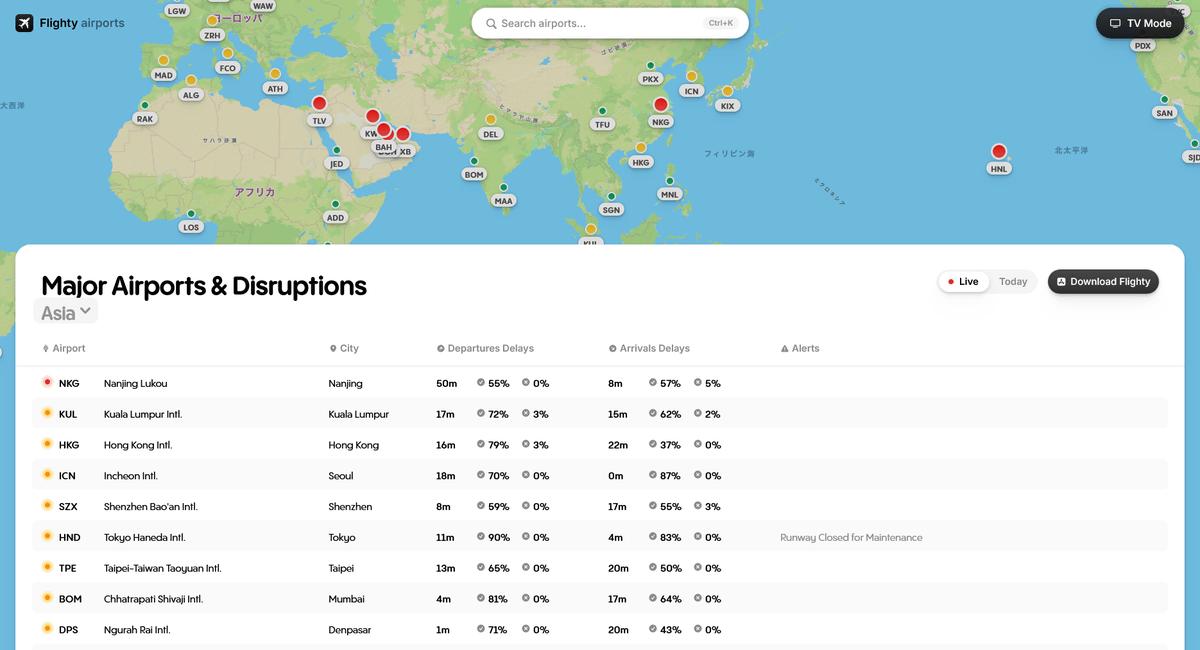Image resolution: width=1200 pixels, height=650 pixels.
Task: Click the Flighty airplane logo icon
Action: 24,23
